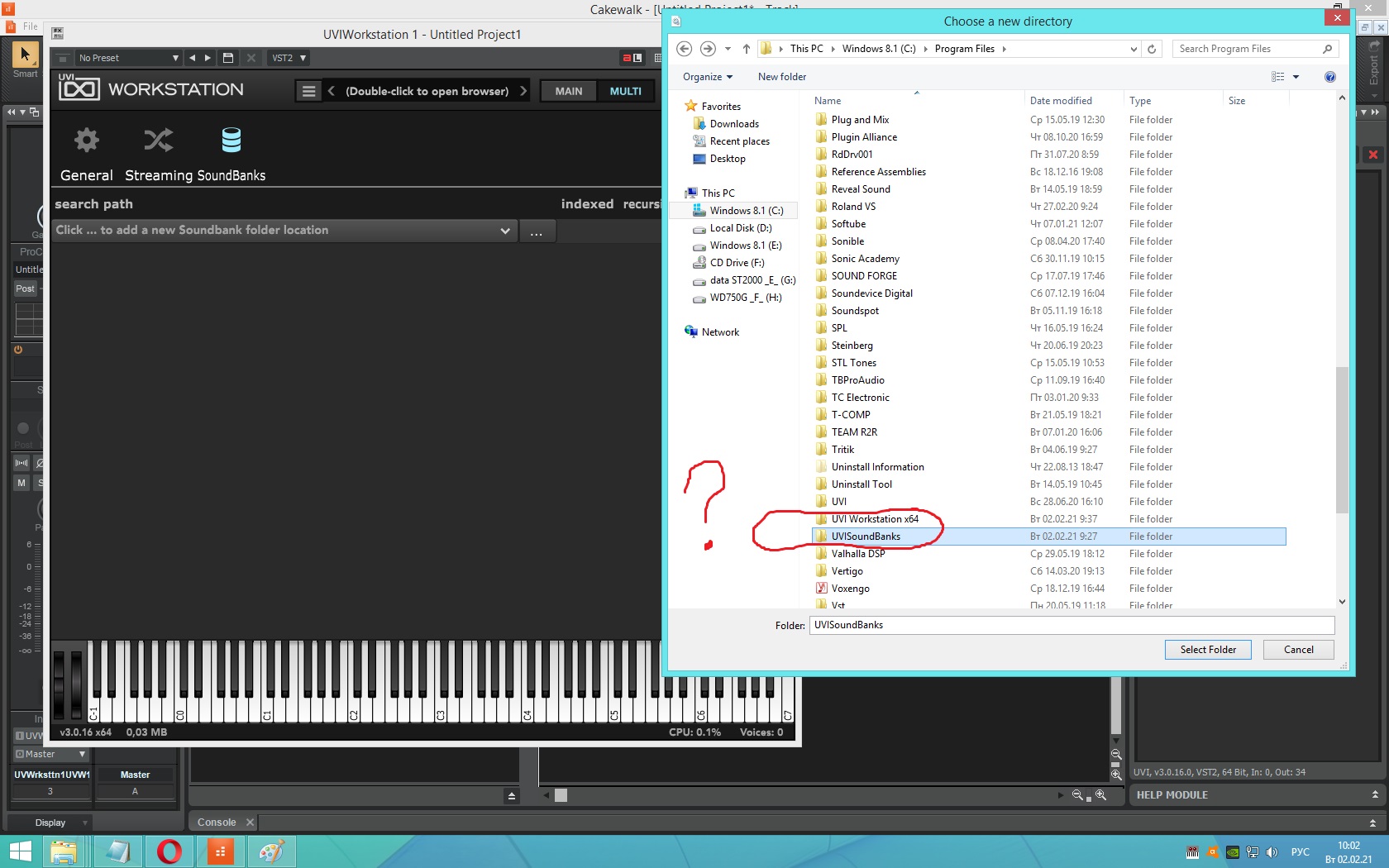Delete preset with the X icon
Screen dimensions: 1389x868
(x=251, y=58)
